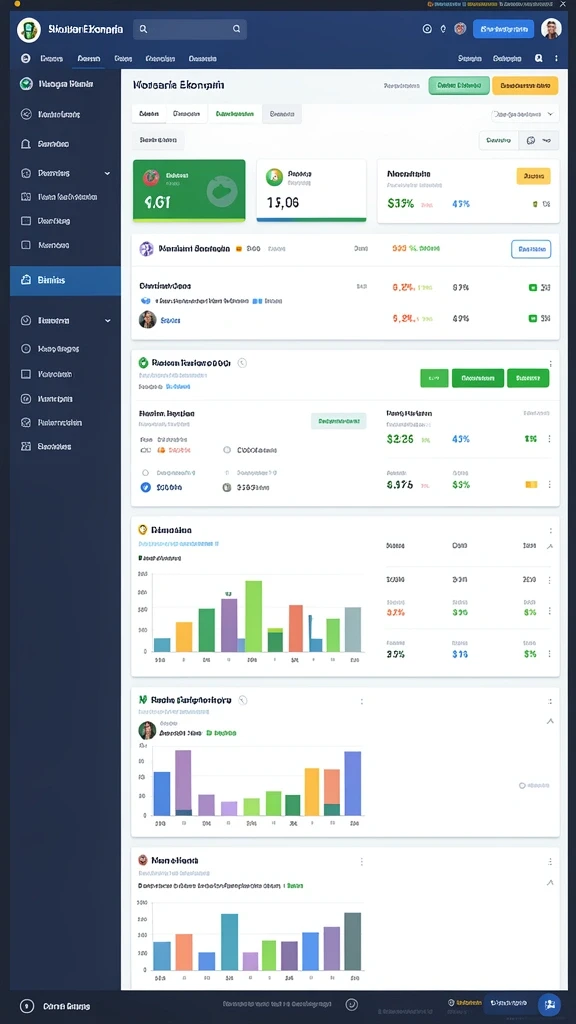Click the green app logo in header
This screenshot has height=1024, width=576.
tap(28, 29)
